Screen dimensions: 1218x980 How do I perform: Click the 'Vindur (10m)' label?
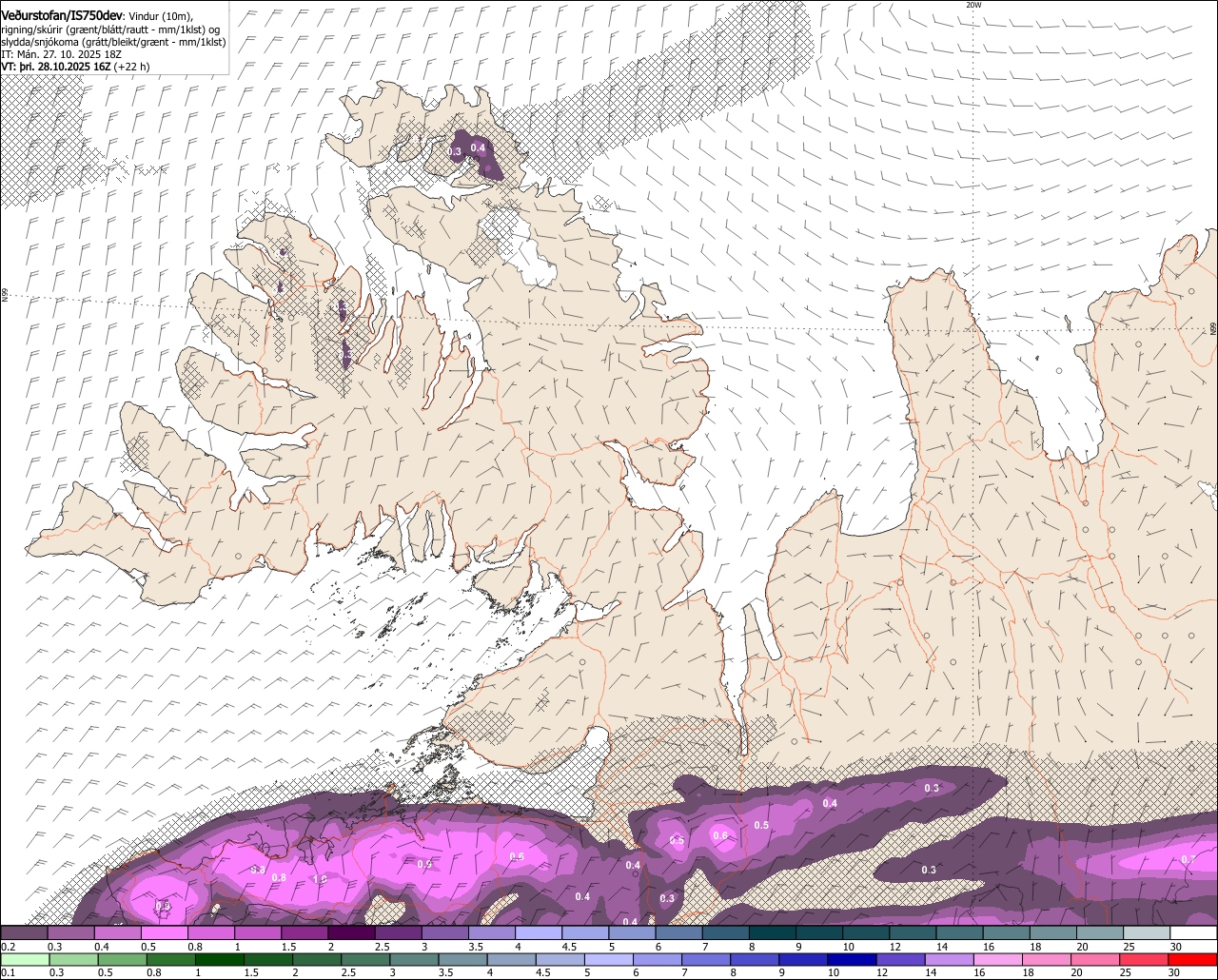(x=160, y=15)
